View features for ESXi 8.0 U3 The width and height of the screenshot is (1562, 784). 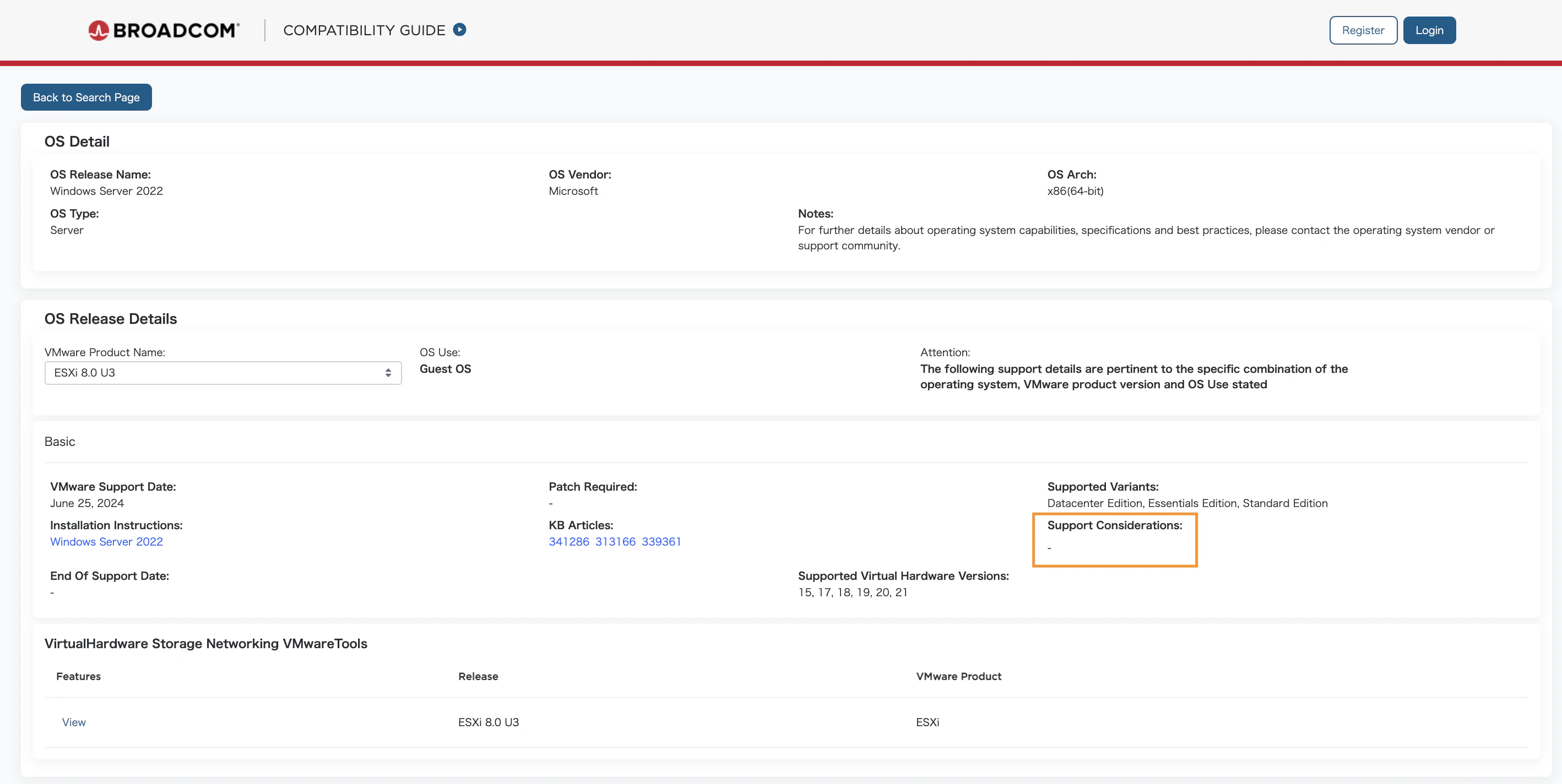click(74, 722)
